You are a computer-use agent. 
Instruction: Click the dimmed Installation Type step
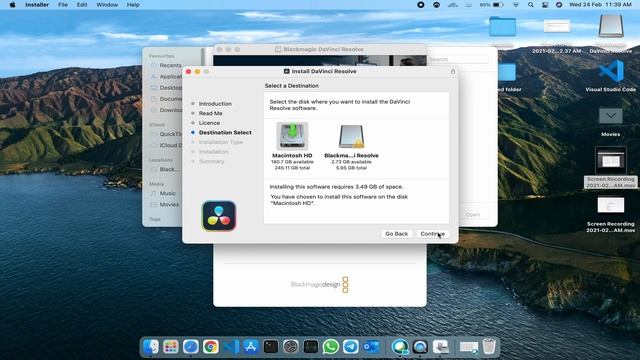coord(220,142)
